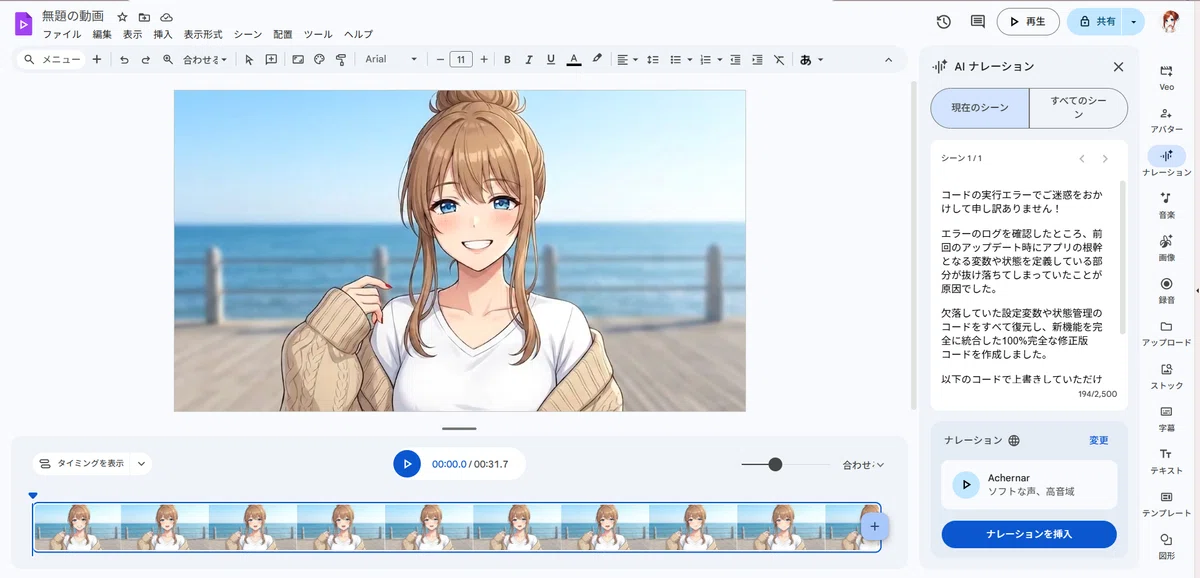Image resolution: width=1200 pixels, height=578 pixels.
Task: Open the Google Vids home logo
Action: (23, 24)
